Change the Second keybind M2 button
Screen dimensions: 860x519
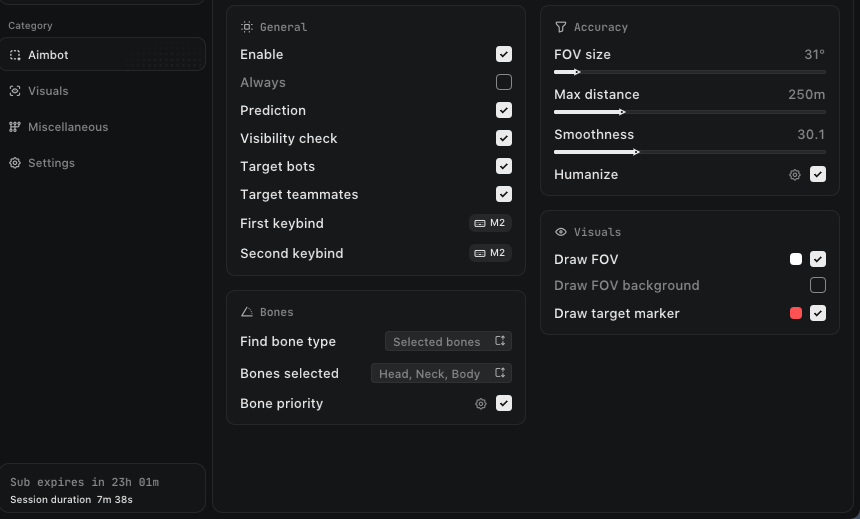(x=490, y=253)
